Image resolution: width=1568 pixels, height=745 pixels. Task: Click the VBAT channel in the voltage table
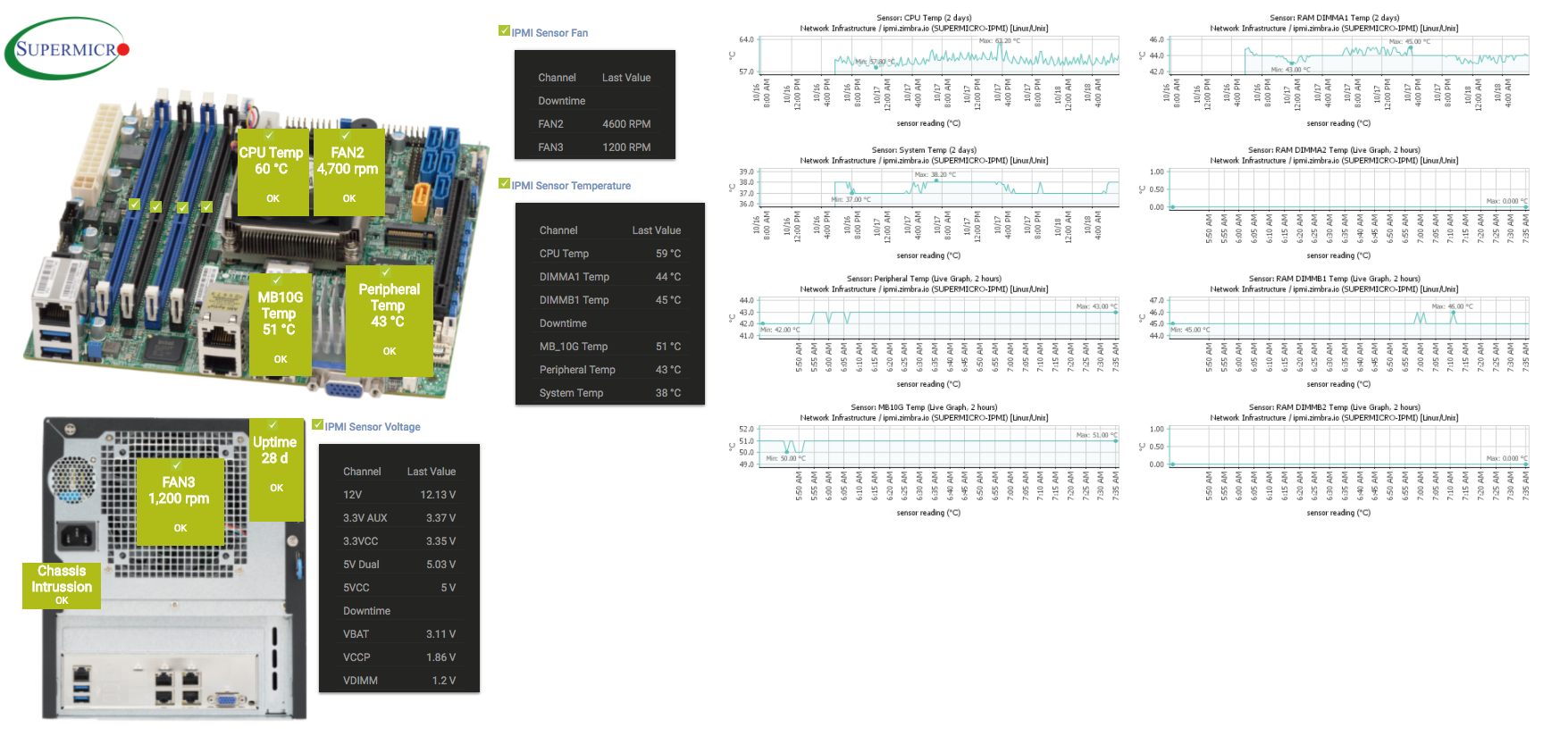click(356, 634)
